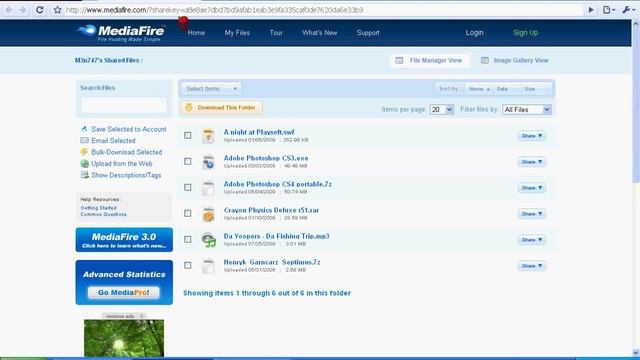The image size is (640, 360).
Task: Reload the page with refresh icon
Action: pyautogui.click(x=40, y=10)
